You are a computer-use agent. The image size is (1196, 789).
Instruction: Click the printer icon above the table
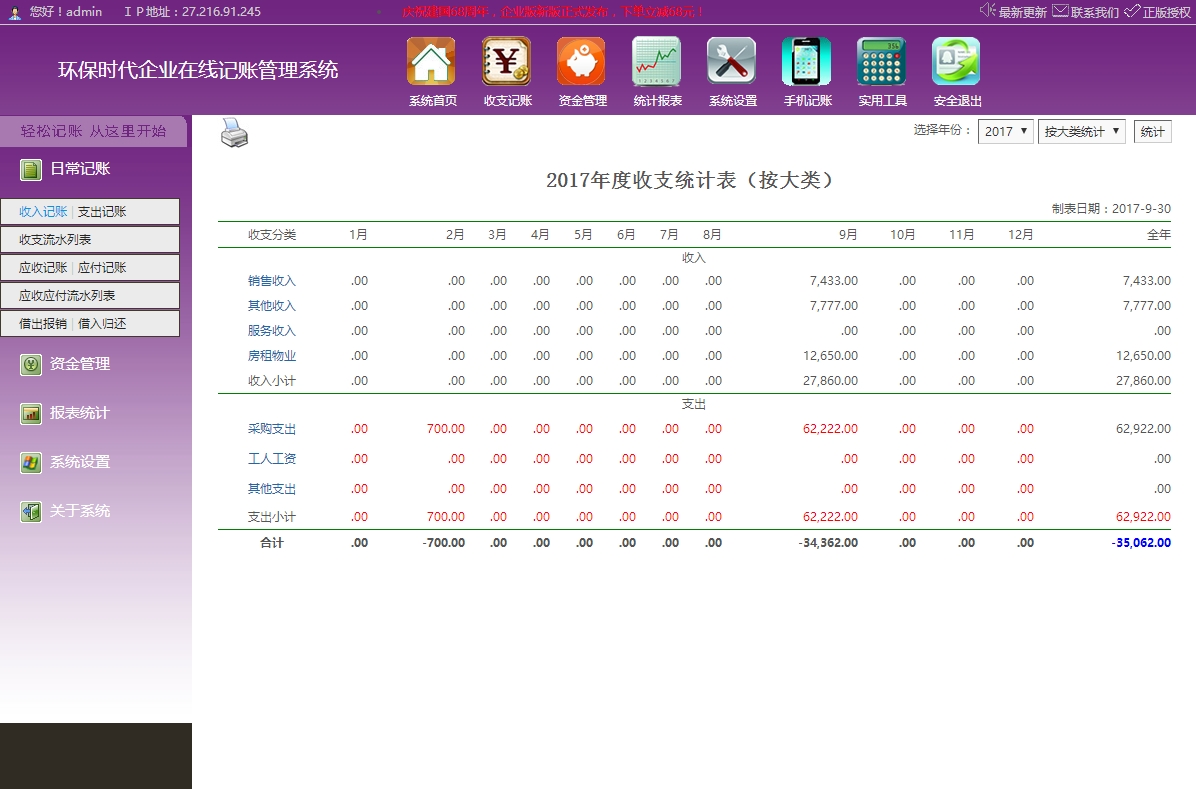coord(234,133)
